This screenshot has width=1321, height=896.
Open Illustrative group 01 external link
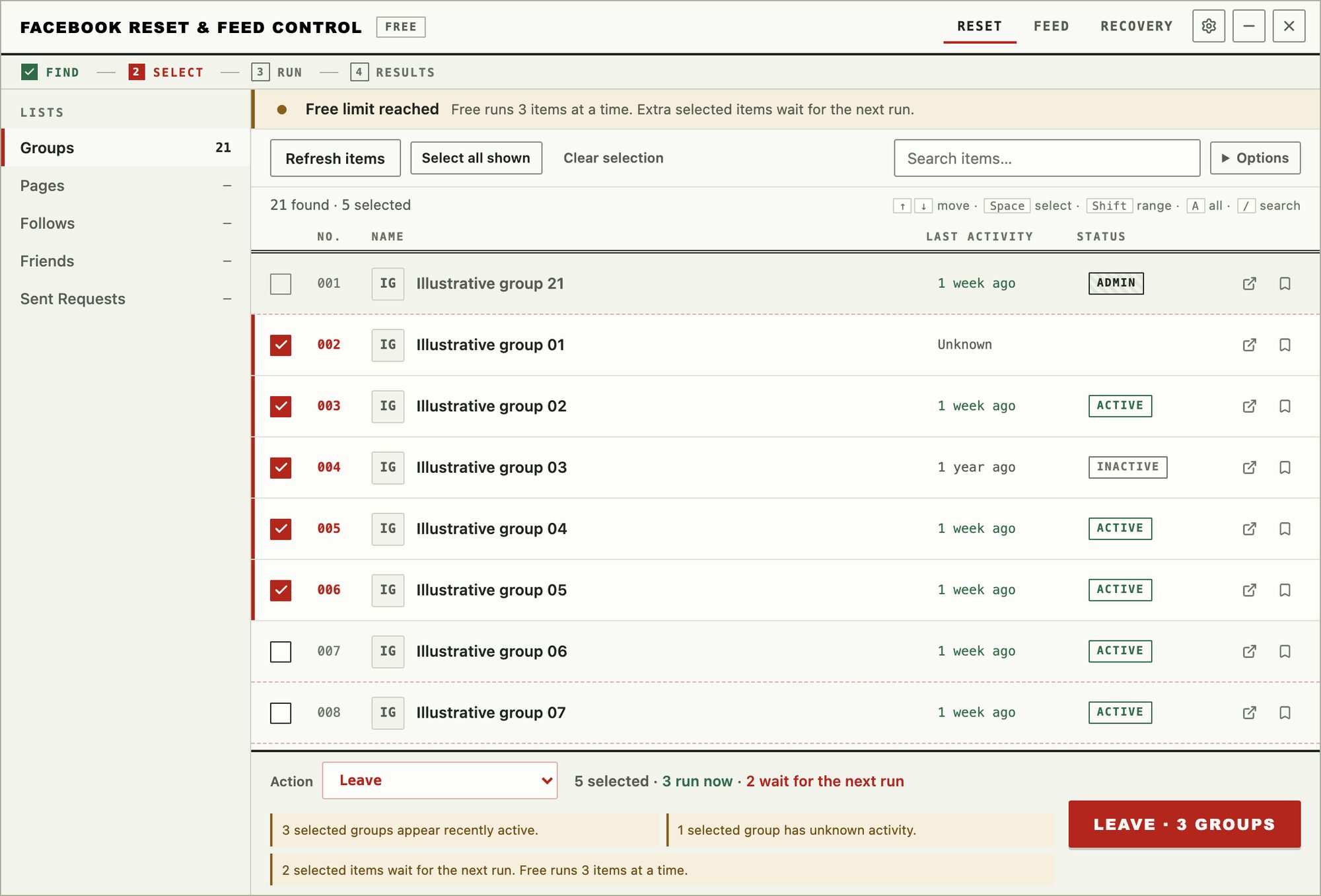pyautogui.click(x=1249, y=345)
